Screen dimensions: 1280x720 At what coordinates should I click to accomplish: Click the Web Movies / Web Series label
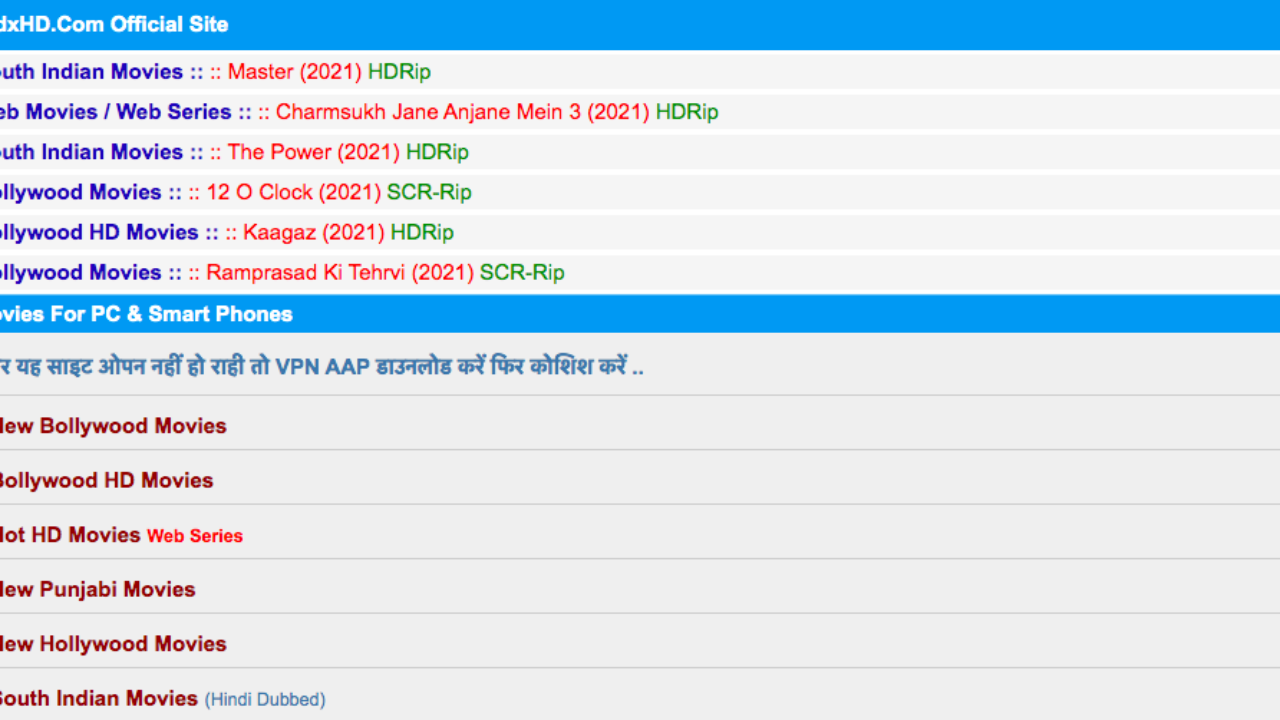click(116, 112)
